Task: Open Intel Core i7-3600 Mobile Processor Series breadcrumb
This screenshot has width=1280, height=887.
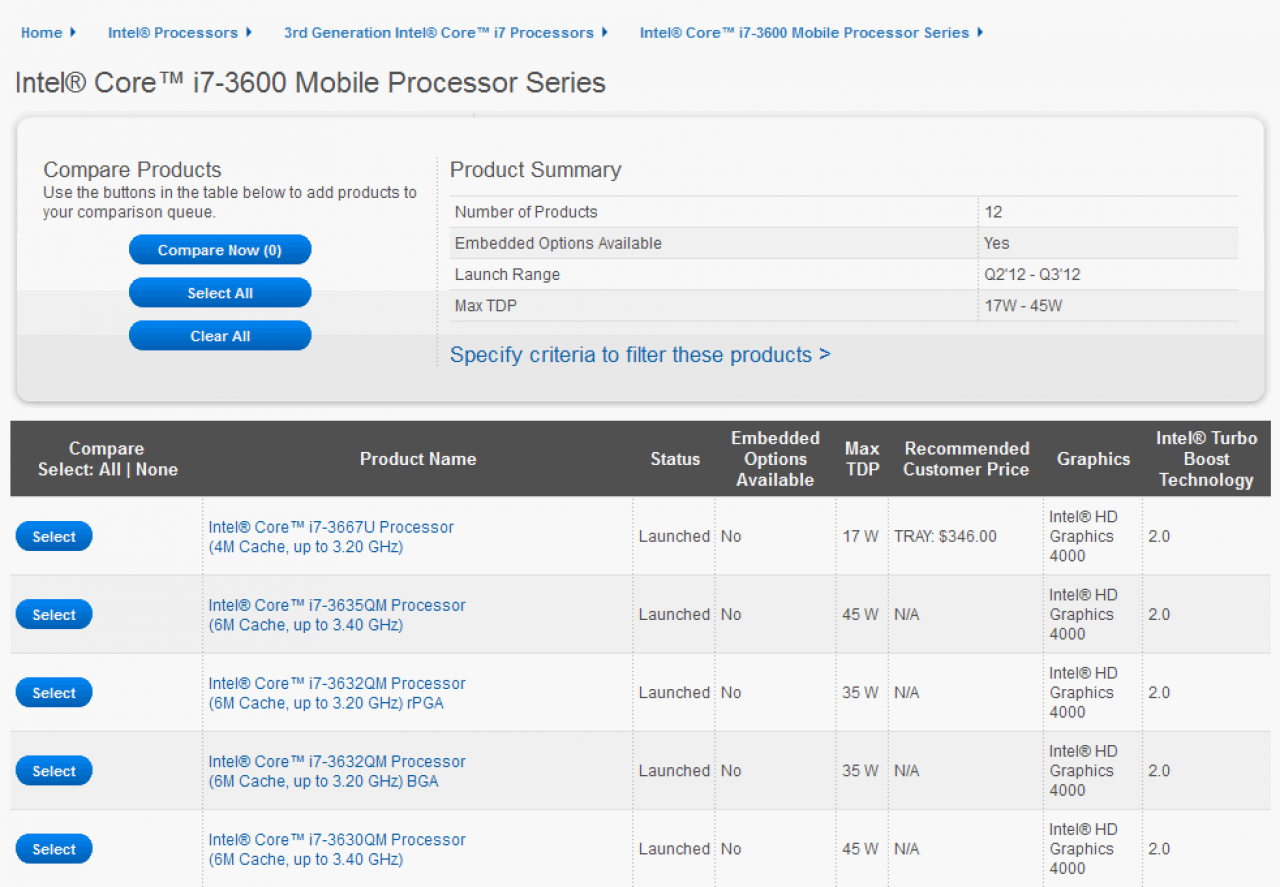Action: point(804,33)
